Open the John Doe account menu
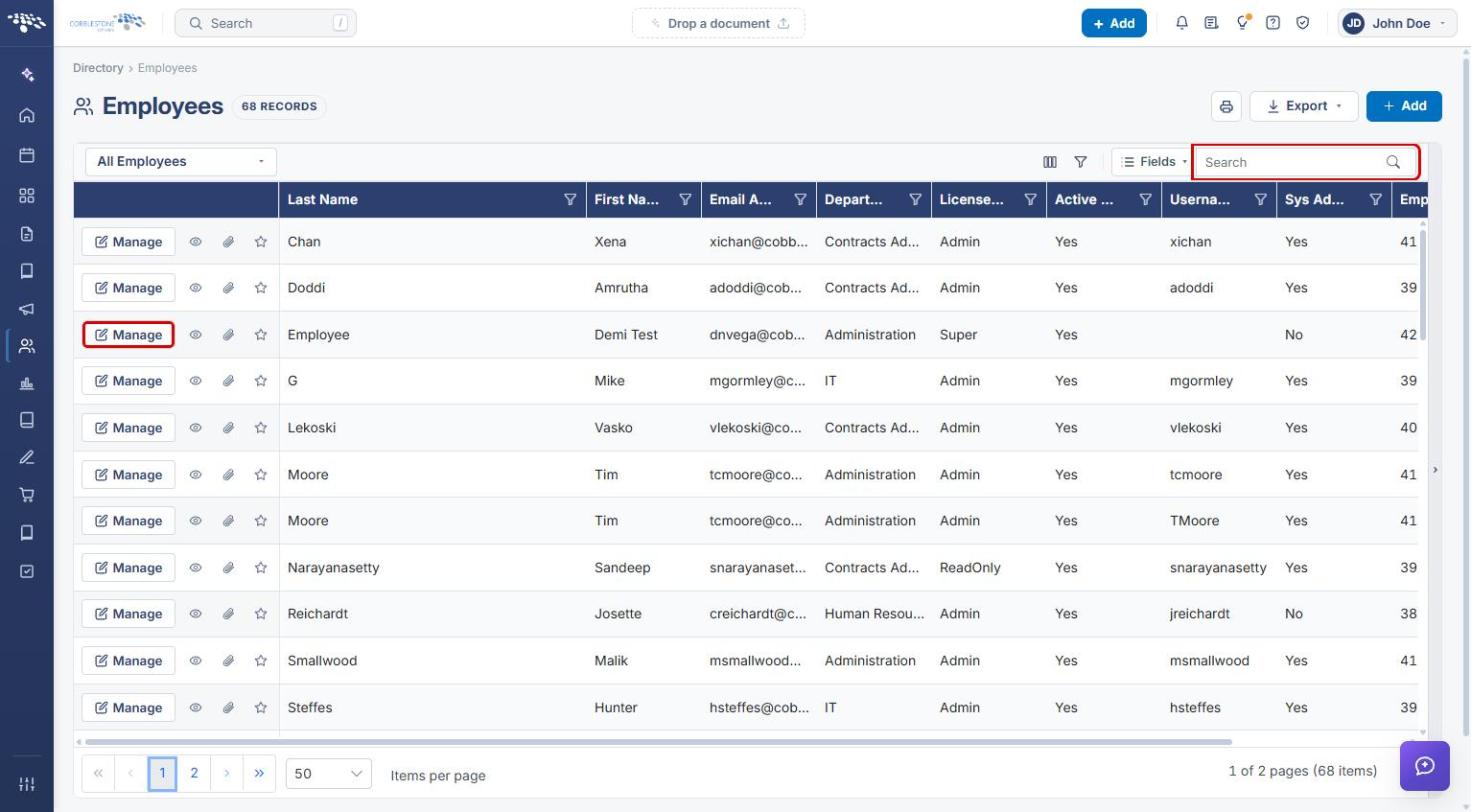This screenshot has width=1471, height=812. 1396,23
